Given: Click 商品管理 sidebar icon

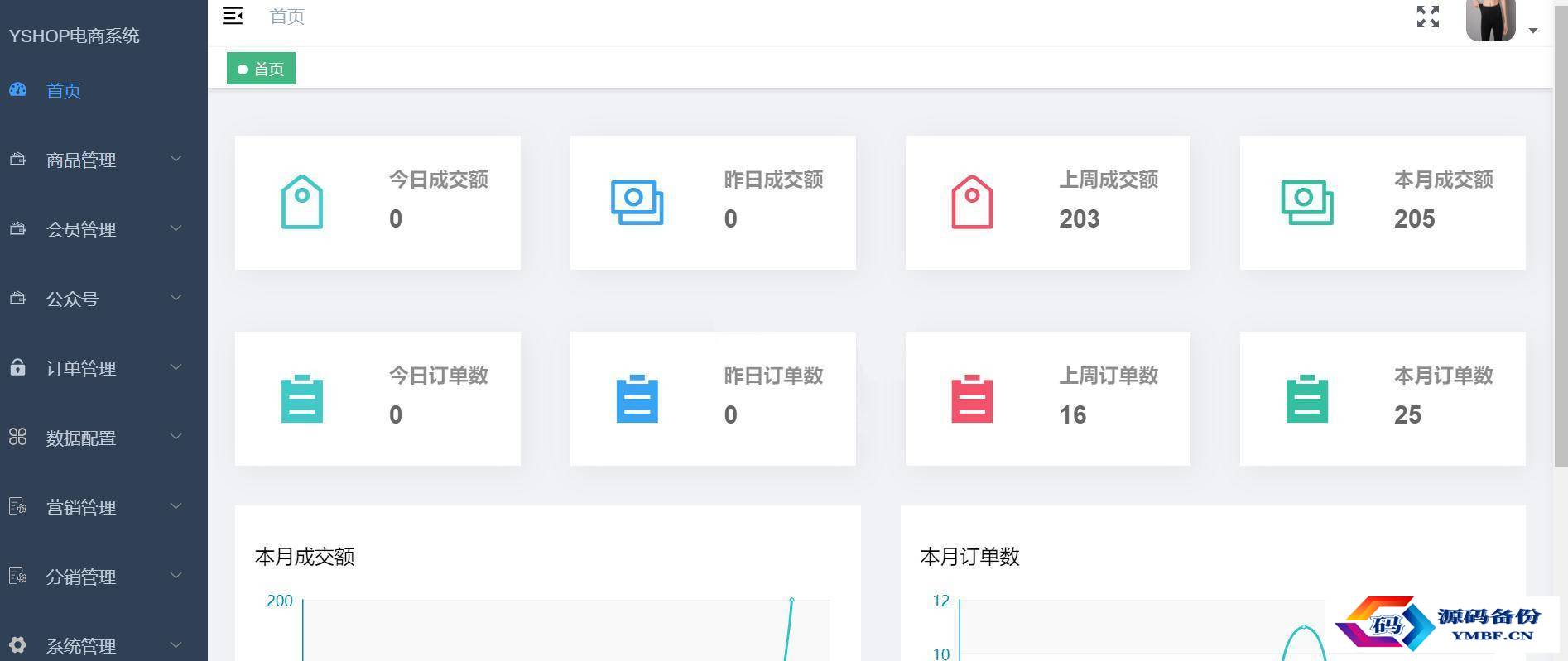Looking at the screenshot, I should pyautogui.click(x=17, y=159).
